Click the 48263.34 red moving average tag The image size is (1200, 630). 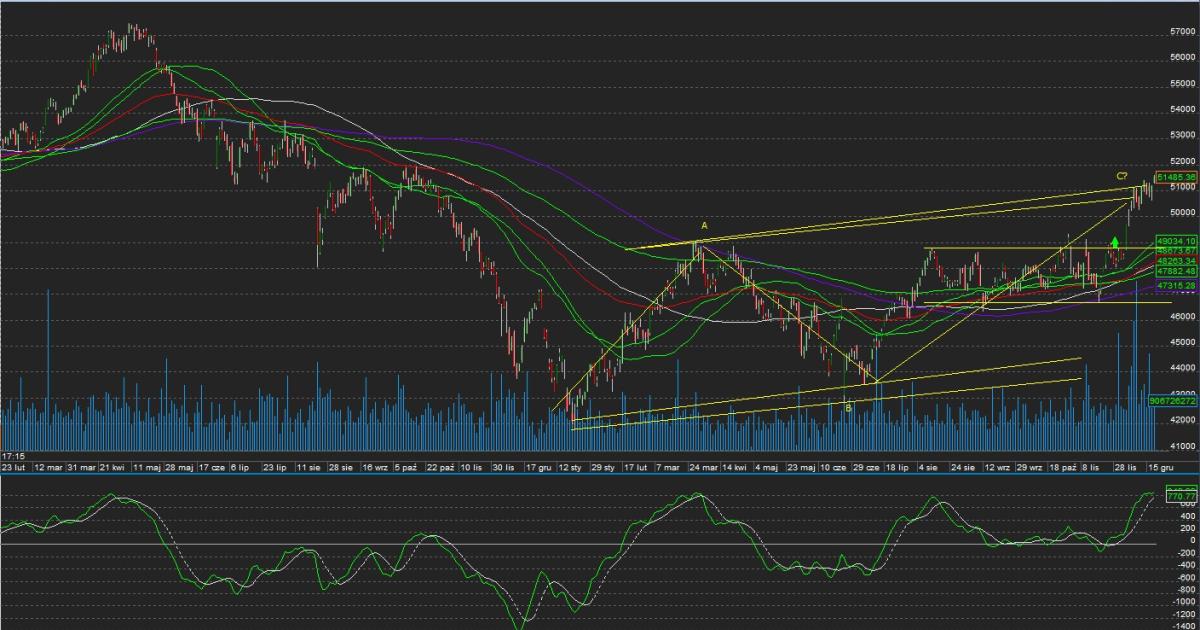click(1176, 261)
